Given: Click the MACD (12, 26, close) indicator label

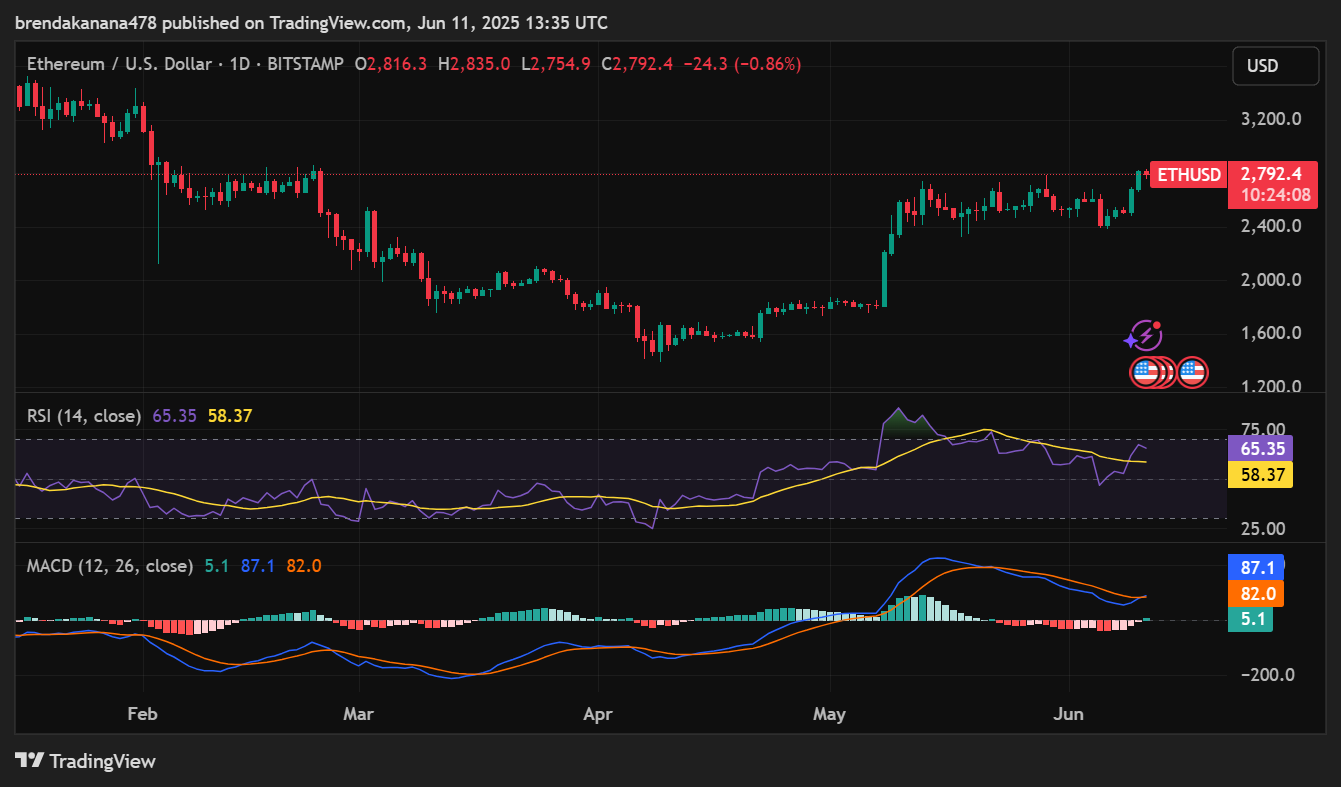Looking at the screenshot, I should coord(110,566).
